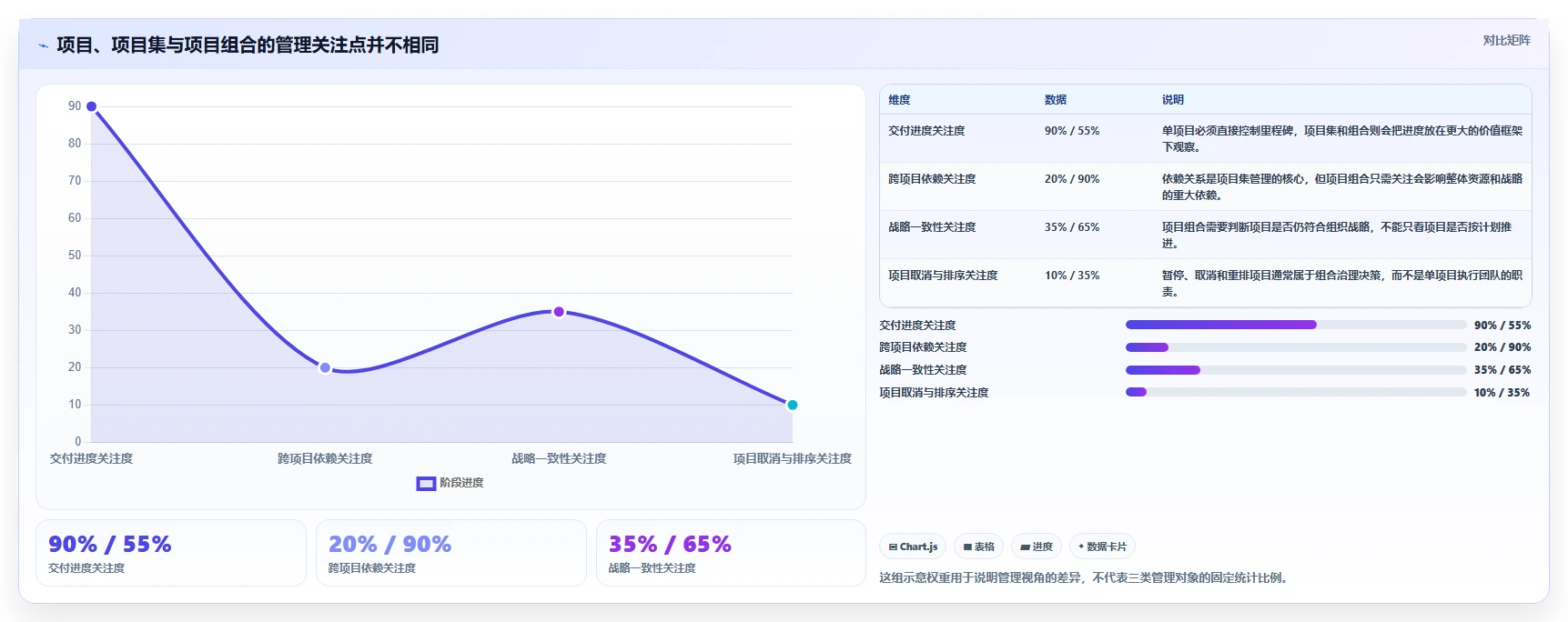Click the teal chart data point at value 10
This screenshot has width=1568, height=622.
point(793,405)
